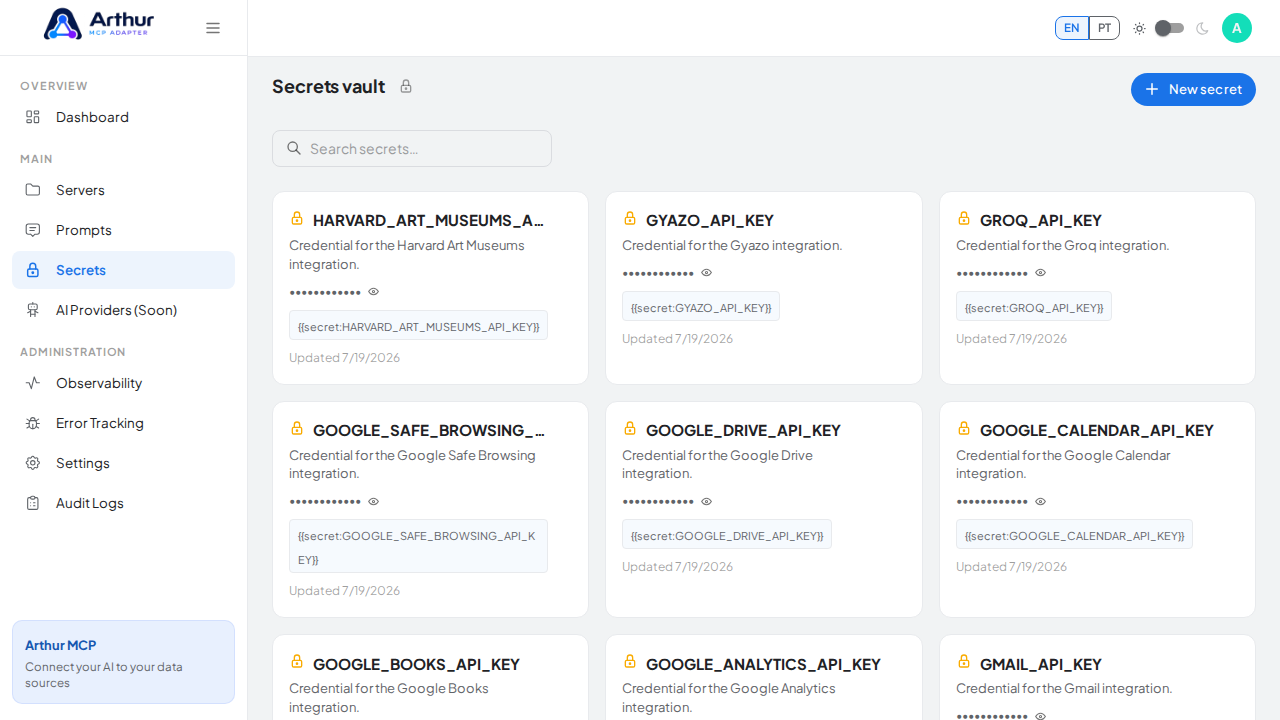Image resolution: width=1280 pixels, height=720 pixels.
Task: Open the Prompts section
Action: point(123,230)
